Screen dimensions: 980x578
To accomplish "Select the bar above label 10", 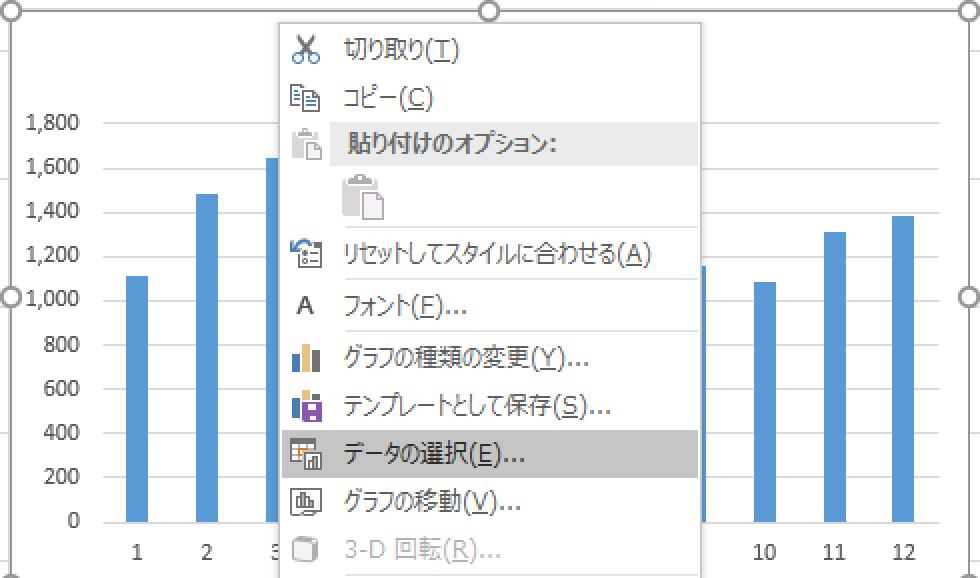I will pyautogui.click(x=764, y=402).
